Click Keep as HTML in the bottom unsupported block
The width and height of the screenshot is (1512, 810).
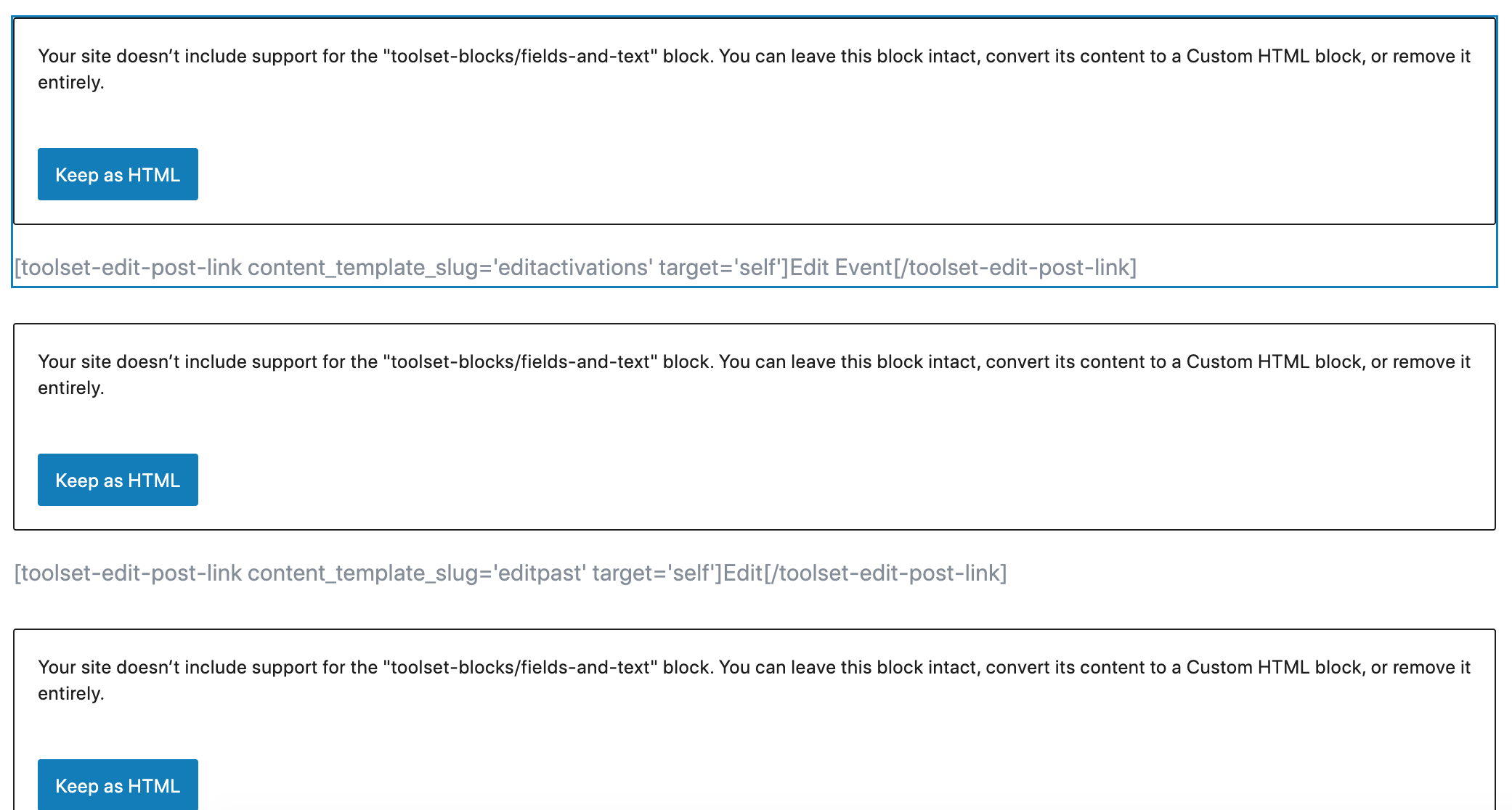coord(118,785)
